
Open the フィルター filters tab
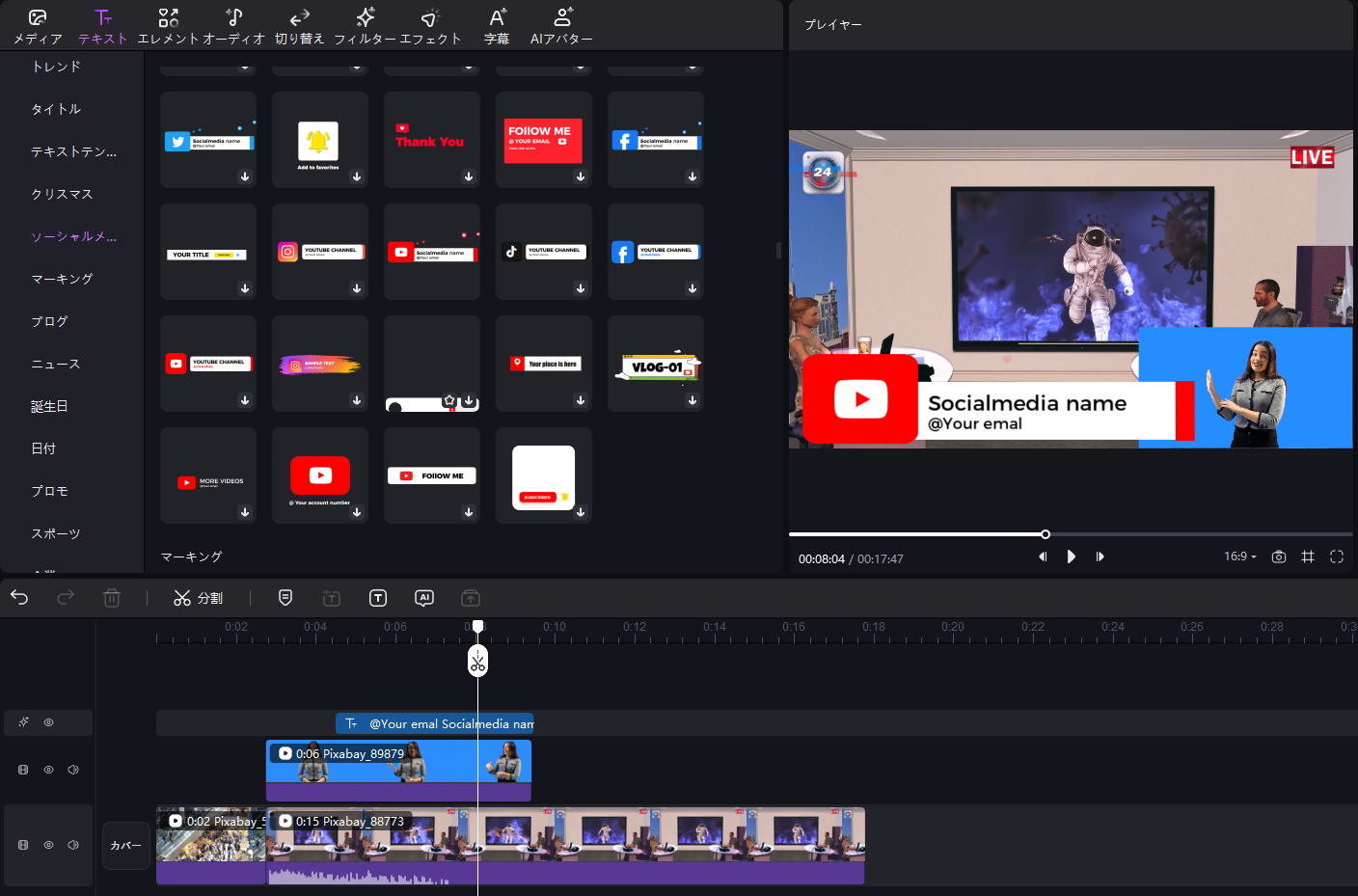tap(365, 26)
